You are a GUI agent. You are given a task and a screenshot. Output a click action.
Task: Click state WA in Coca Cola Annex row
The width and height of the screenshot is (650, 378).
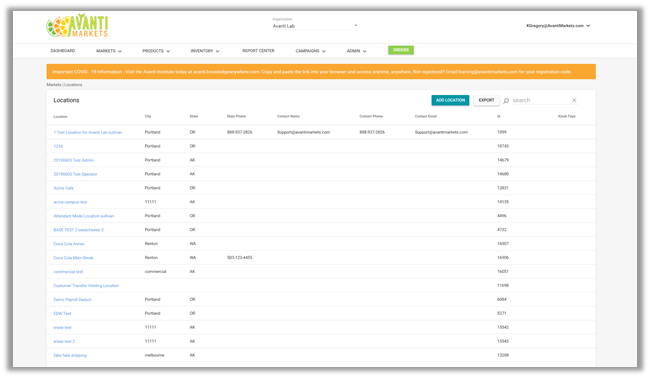click(x=193, y=244)
